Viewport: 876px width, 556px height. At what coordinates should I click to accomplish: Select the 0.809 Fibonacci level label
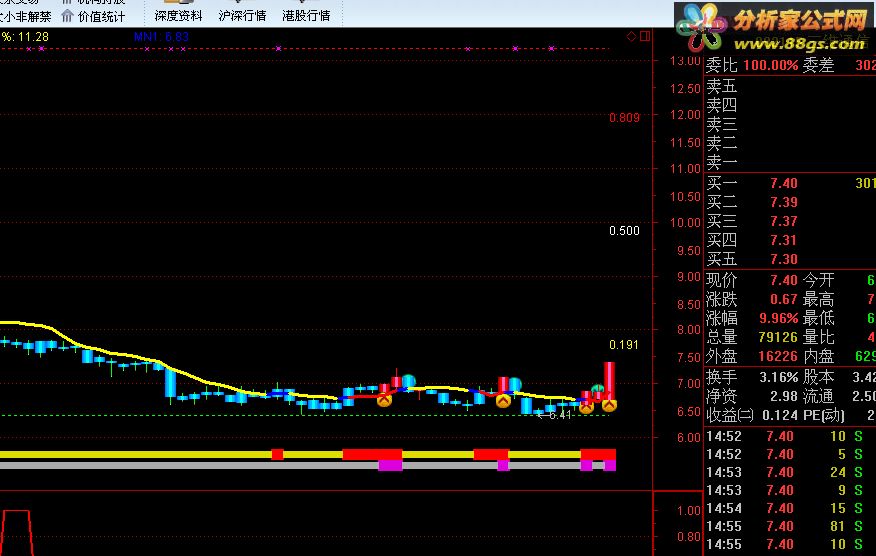click(x=624, y=117)
